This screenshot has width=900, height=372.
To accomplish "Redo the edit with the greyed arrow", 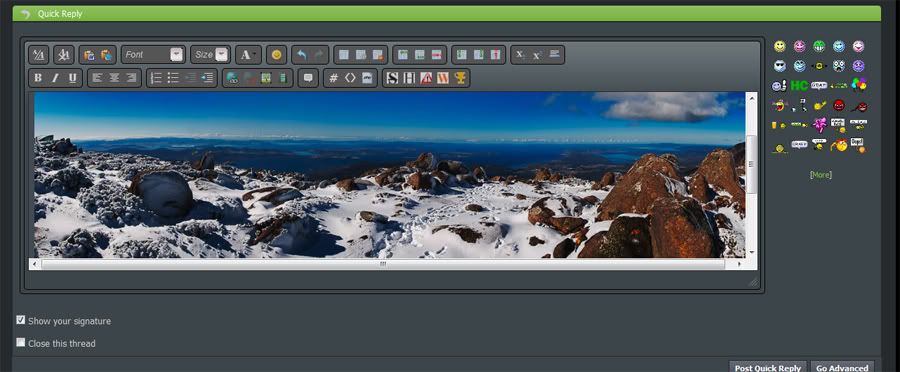I will 319,55.
